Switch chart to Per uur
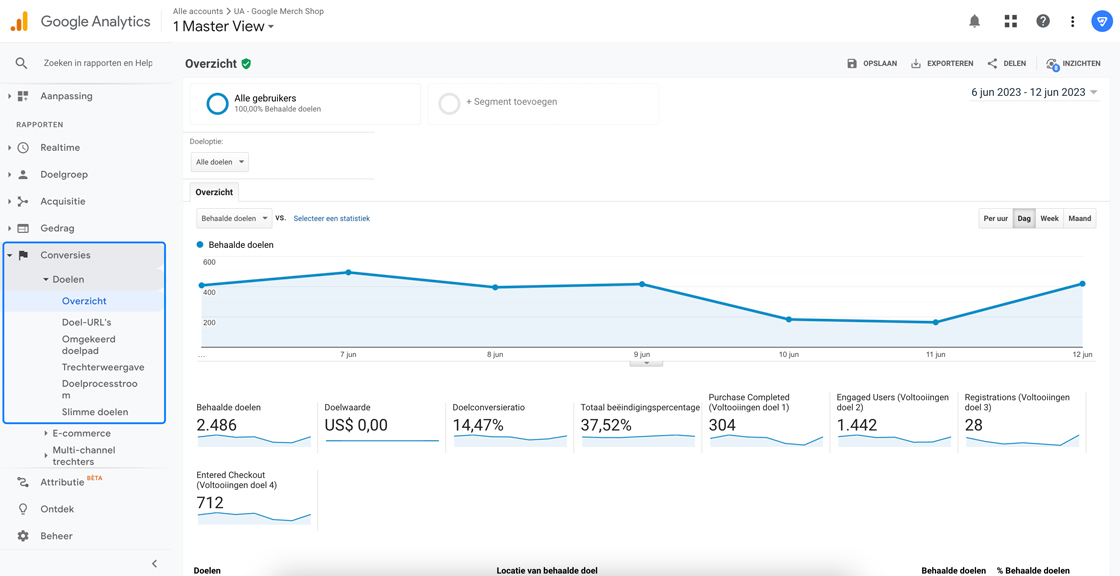 click(996, 219)
